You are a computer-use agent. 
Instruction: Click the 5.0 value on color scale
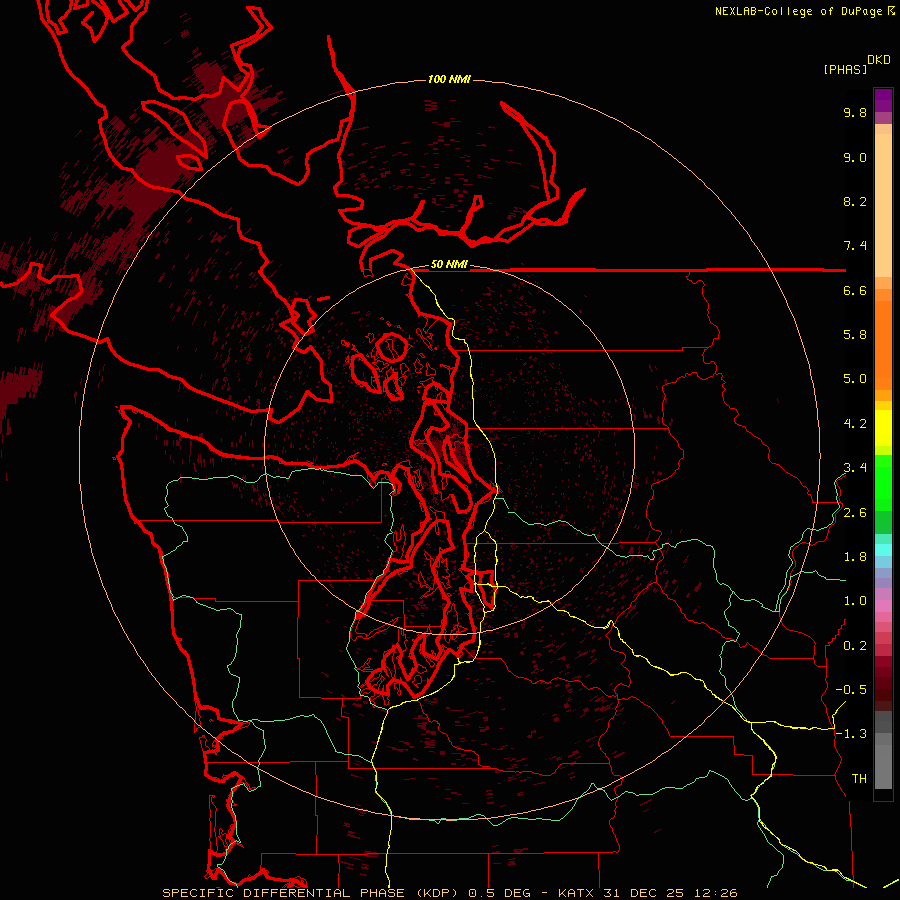(855, 379)
